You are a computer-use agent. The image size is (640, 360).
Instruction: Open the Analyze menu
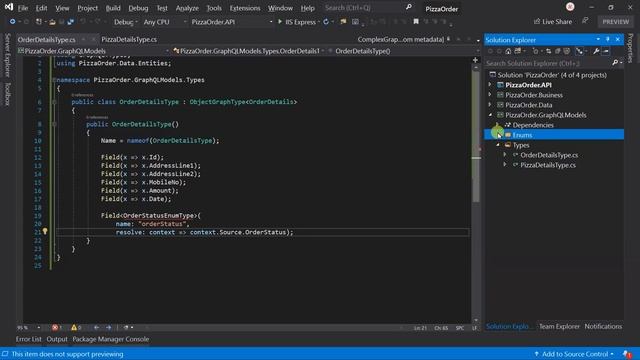coord(187,8)
